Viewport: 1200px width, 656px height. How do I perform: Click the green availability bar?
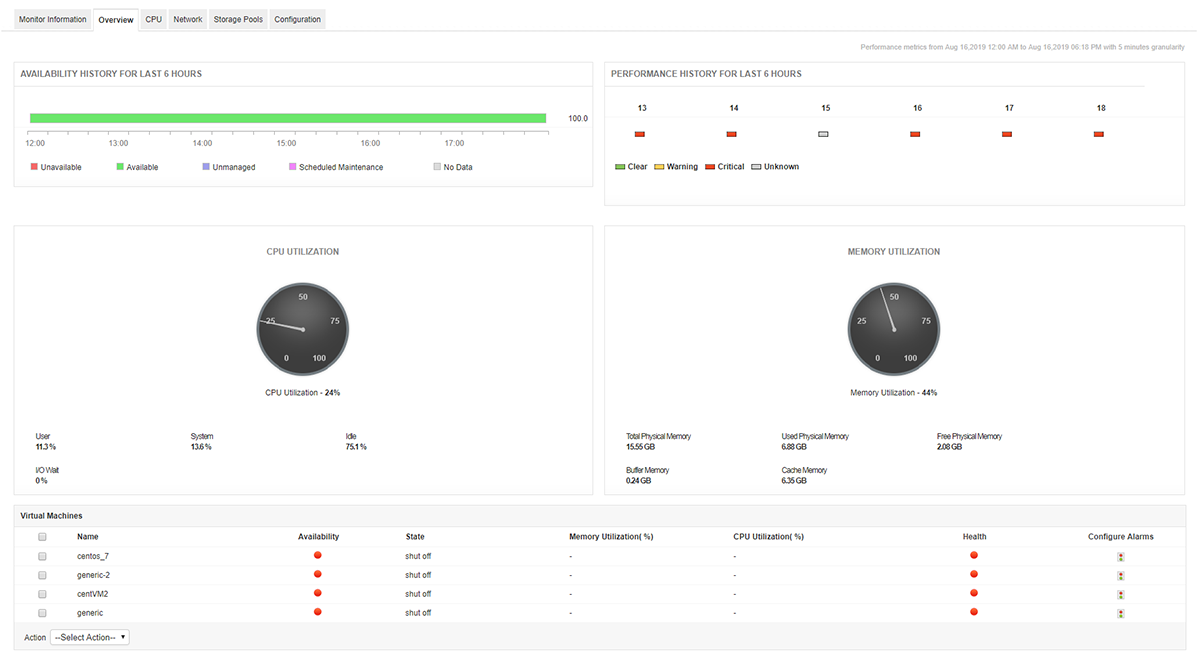tap(288, 117)
